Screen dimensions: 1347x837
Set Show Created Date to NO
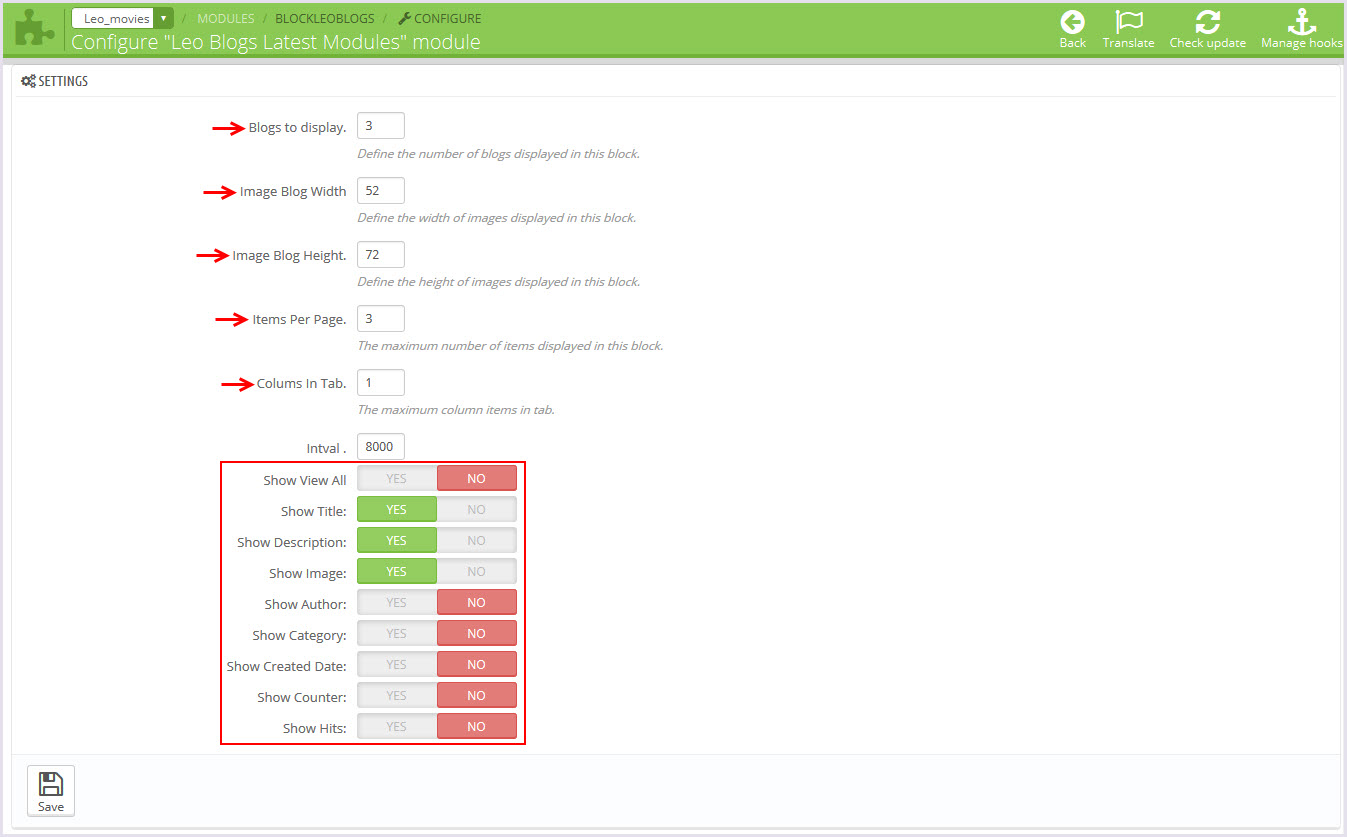click(x=477, y=664)
